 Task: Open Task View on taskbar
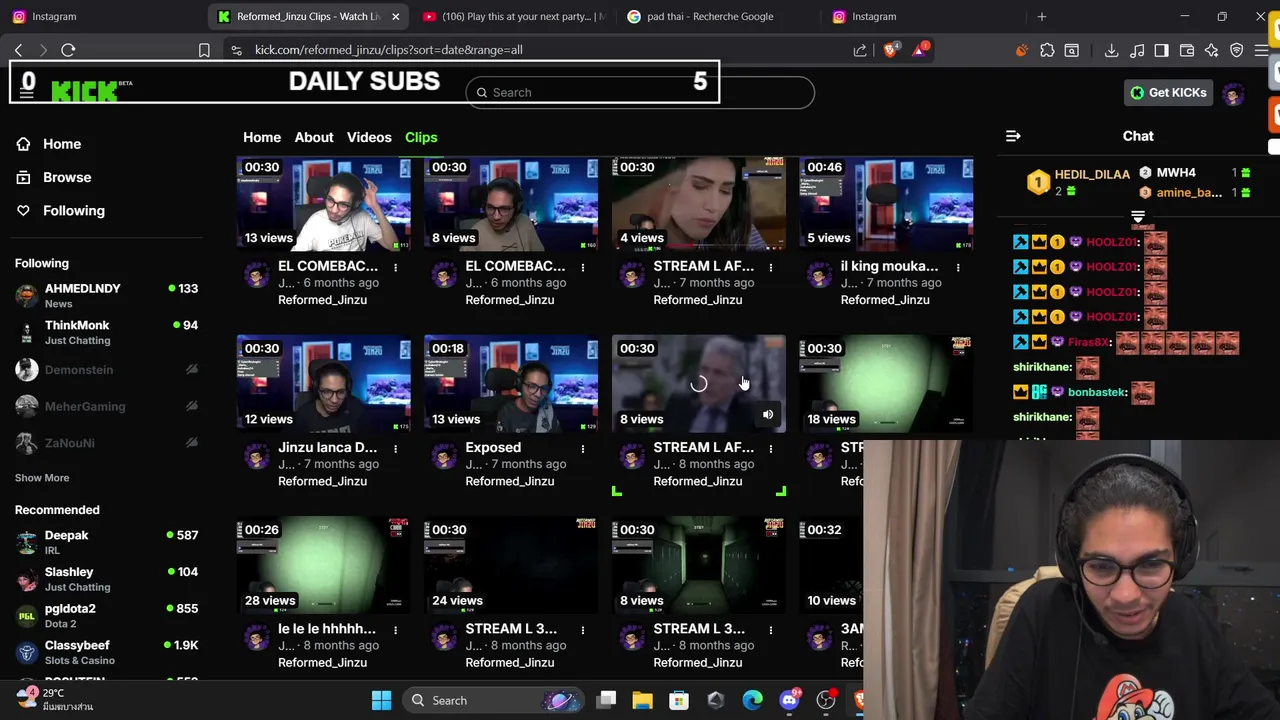point(606,700)
